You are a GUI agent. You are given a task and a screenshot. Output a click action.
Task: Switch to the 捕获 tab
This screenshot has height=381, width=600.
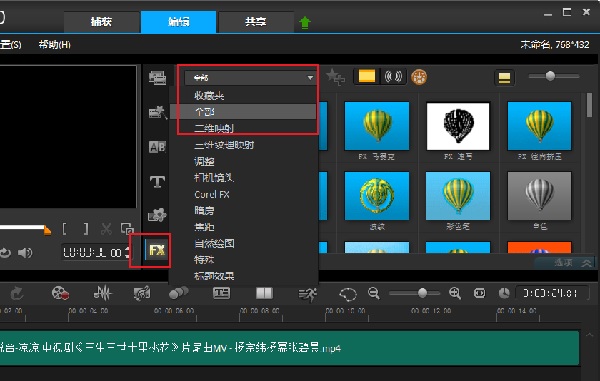101,22
